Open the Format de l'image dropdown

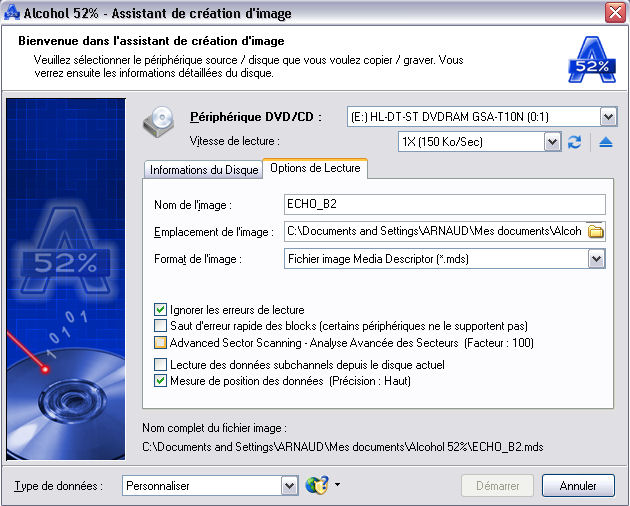point(596,259)
